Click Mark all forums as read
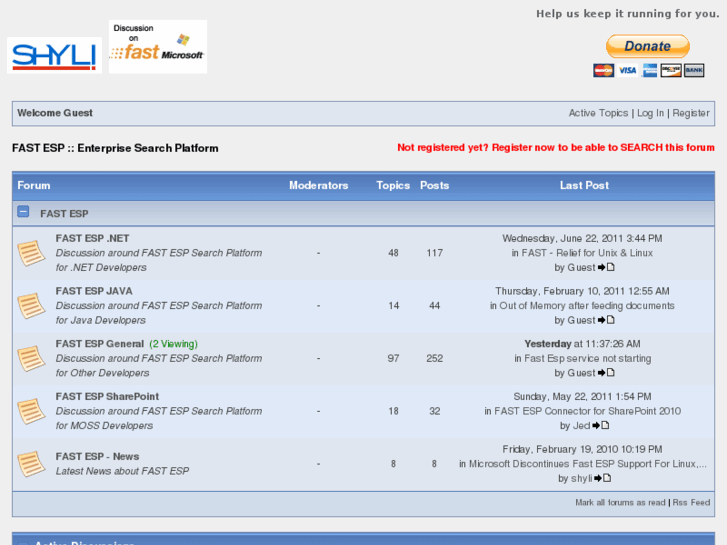This screenshot has height=545, width=727. pyautogui.click(x=620, y=502)
